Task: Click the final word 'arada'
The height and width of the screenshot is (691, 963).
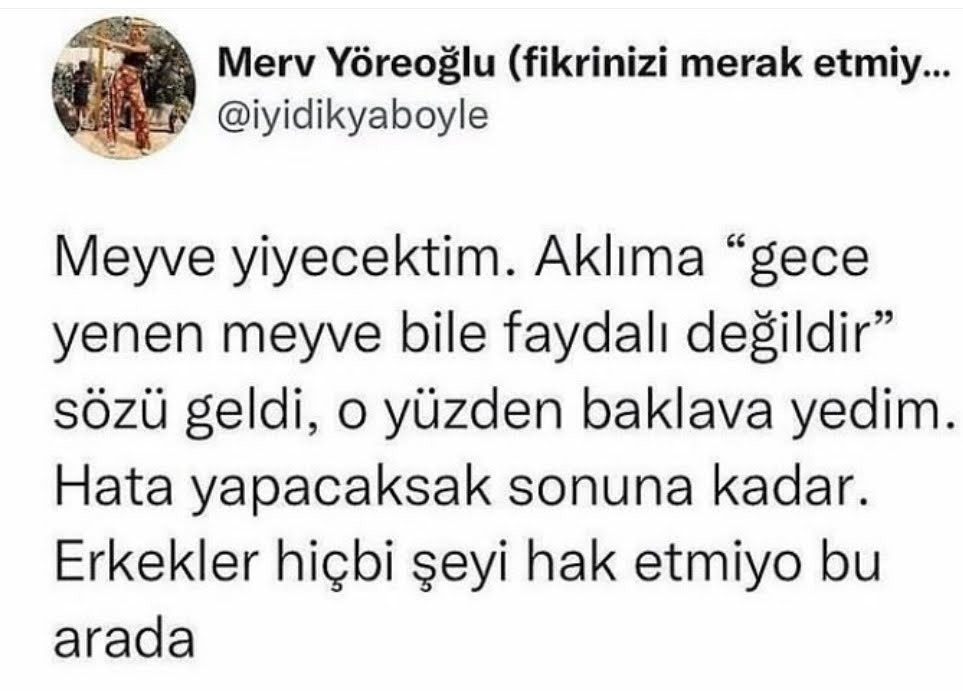Action: tap(125, 640)
